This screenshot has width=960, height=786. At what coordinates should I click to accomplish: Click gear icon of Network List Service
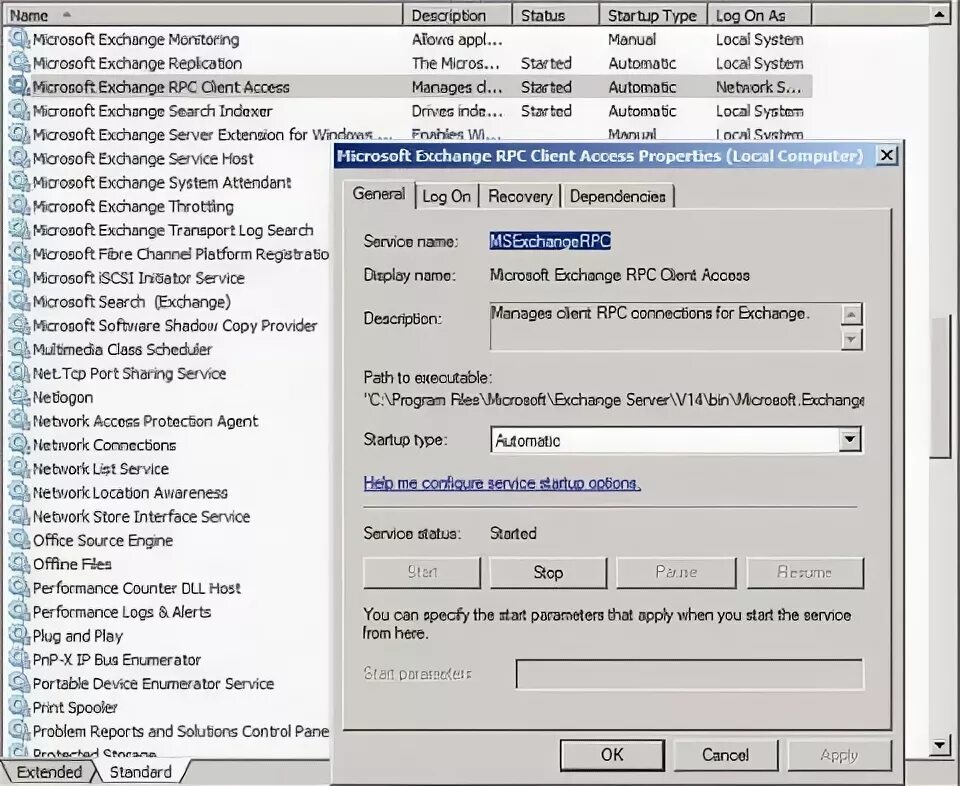point(19,470)
